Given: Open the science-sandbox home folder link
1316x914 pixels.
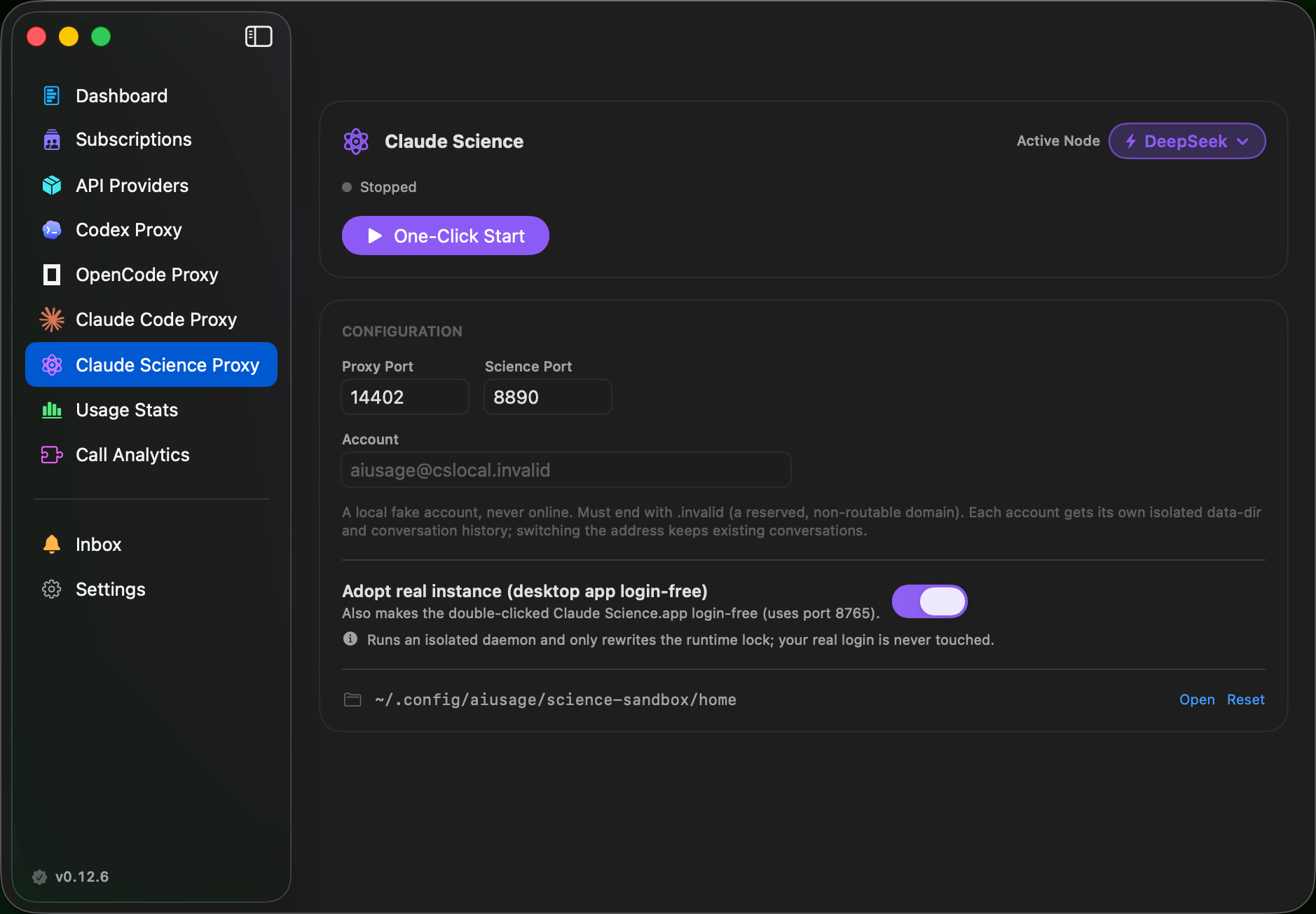Looking at the screenshot, I should click(1197, 700).
